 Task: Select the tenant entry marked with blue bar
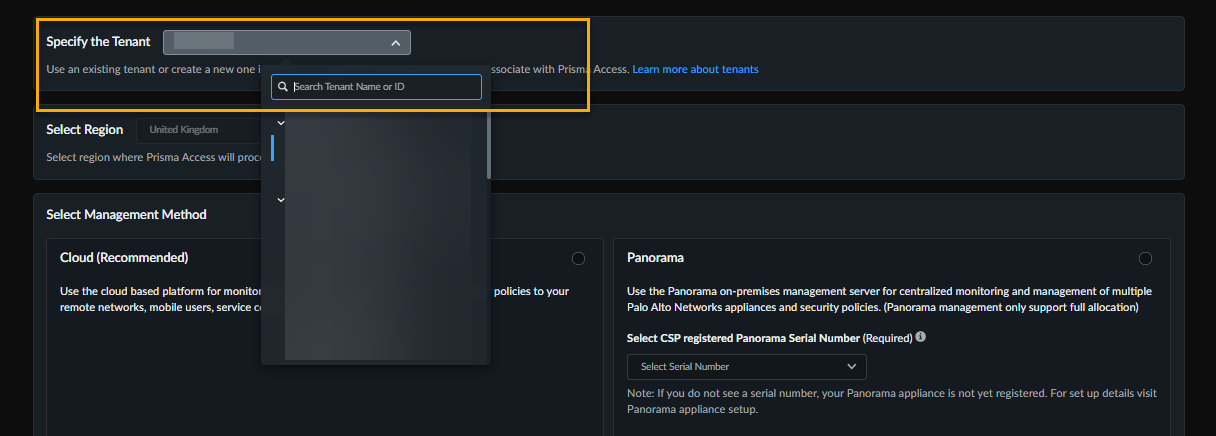380,148
